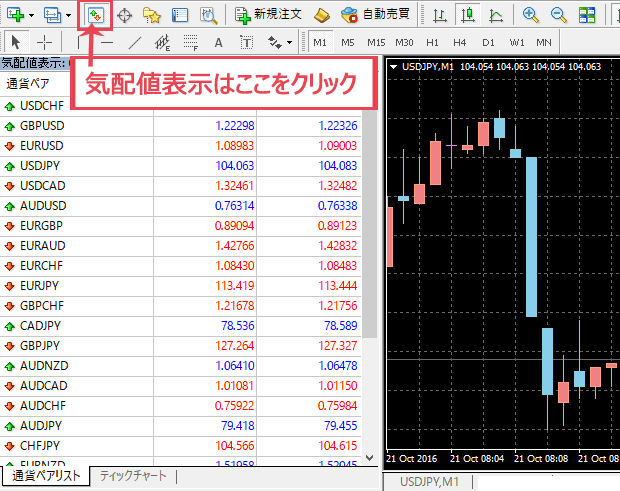Select the text label tool
The width and height of the screenshot is (620, 491).
tap(246, 42)
